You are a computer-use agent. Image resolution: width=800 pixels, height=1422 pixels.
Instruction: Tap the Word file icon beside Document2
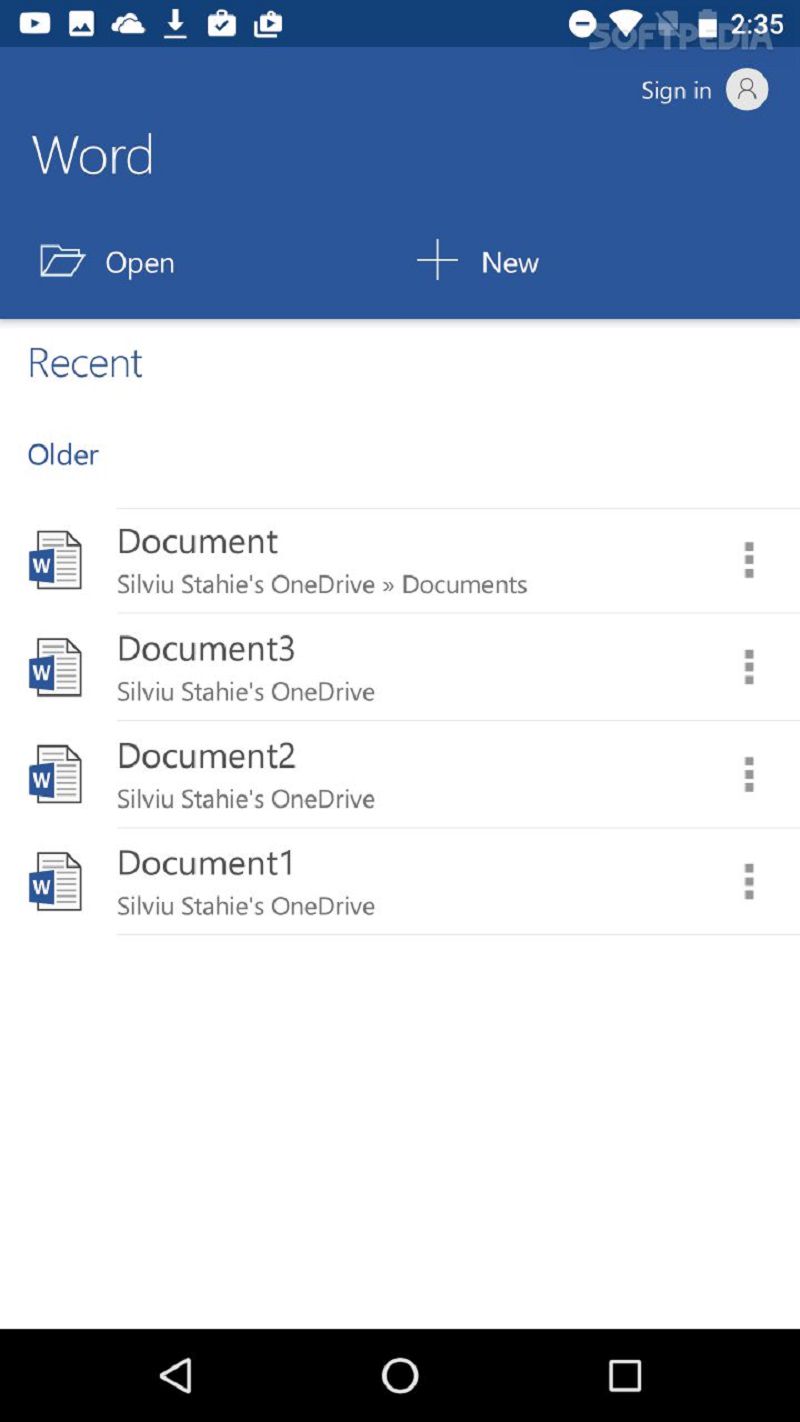55,774
